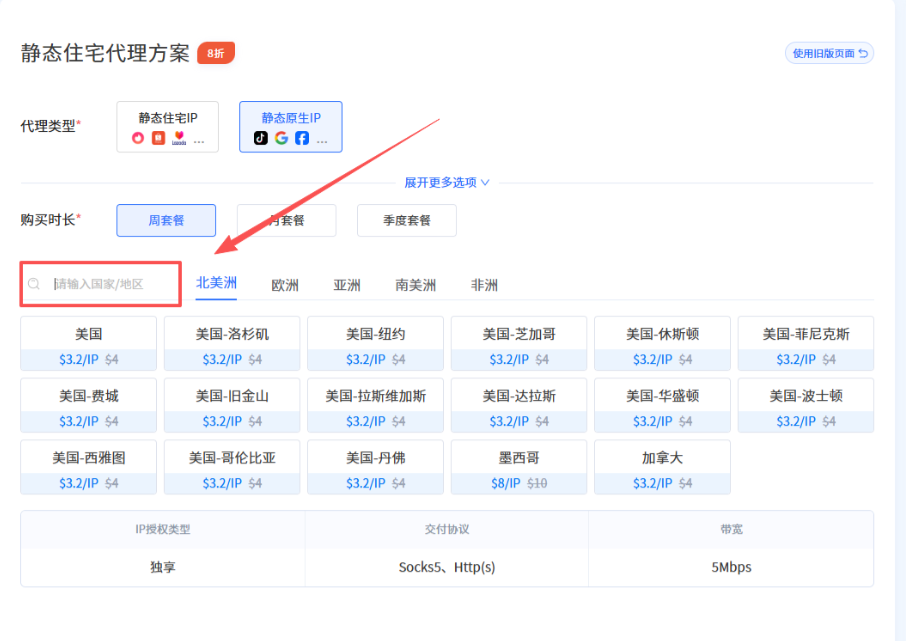
Task: Switch to the 欧洲 tab
Action: click(x=285, y=285)
